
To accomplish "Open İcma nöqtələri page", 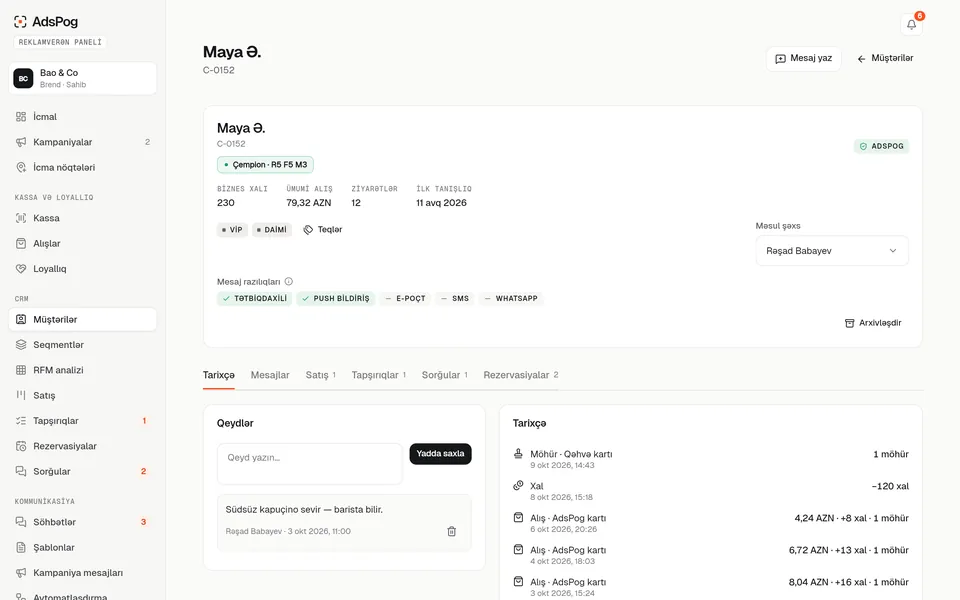I will 83,167.
